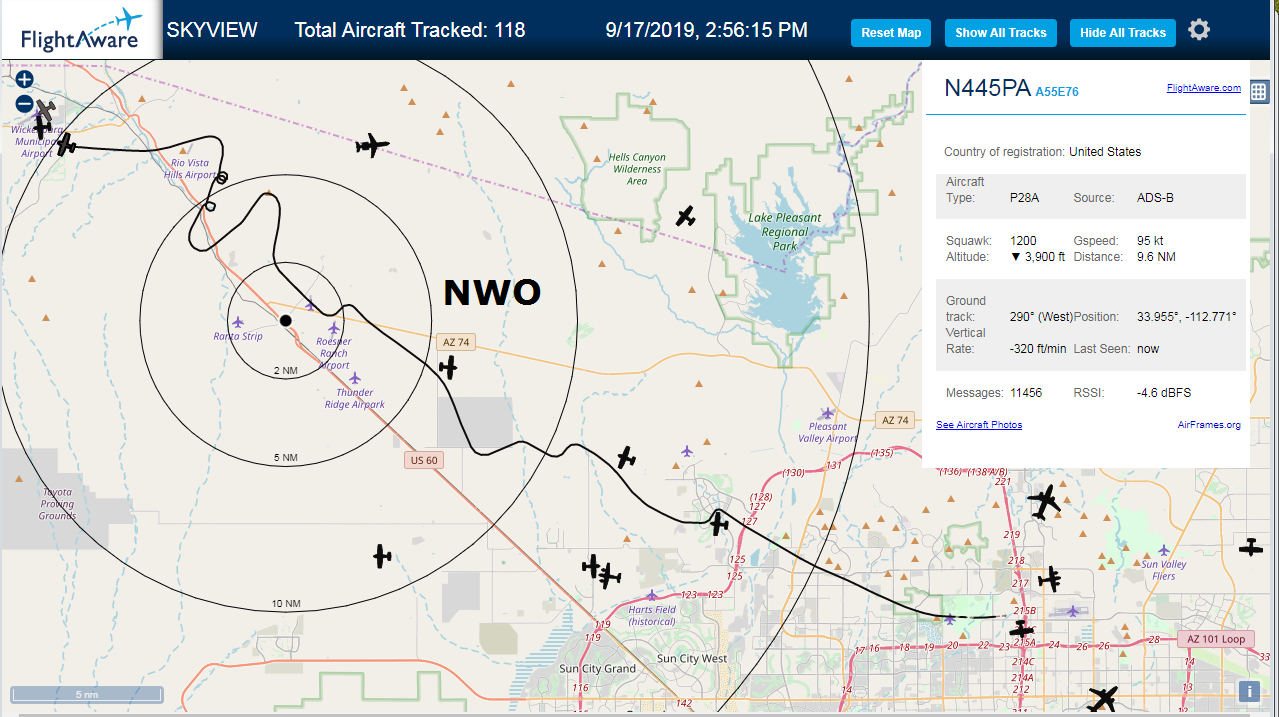Click the Sun City Grand label
This screenshot has height=717, width=1279.
pos(598,669)
